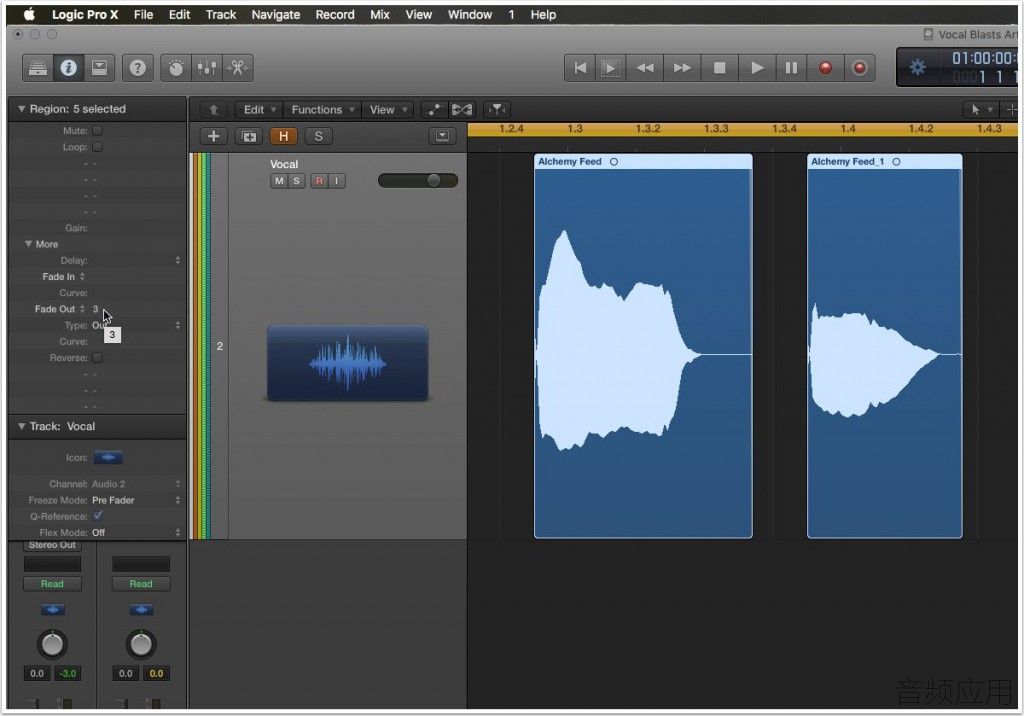1024x716 pixels.
Task: Click left channel strip Read button
Action: tap(52, 583)
